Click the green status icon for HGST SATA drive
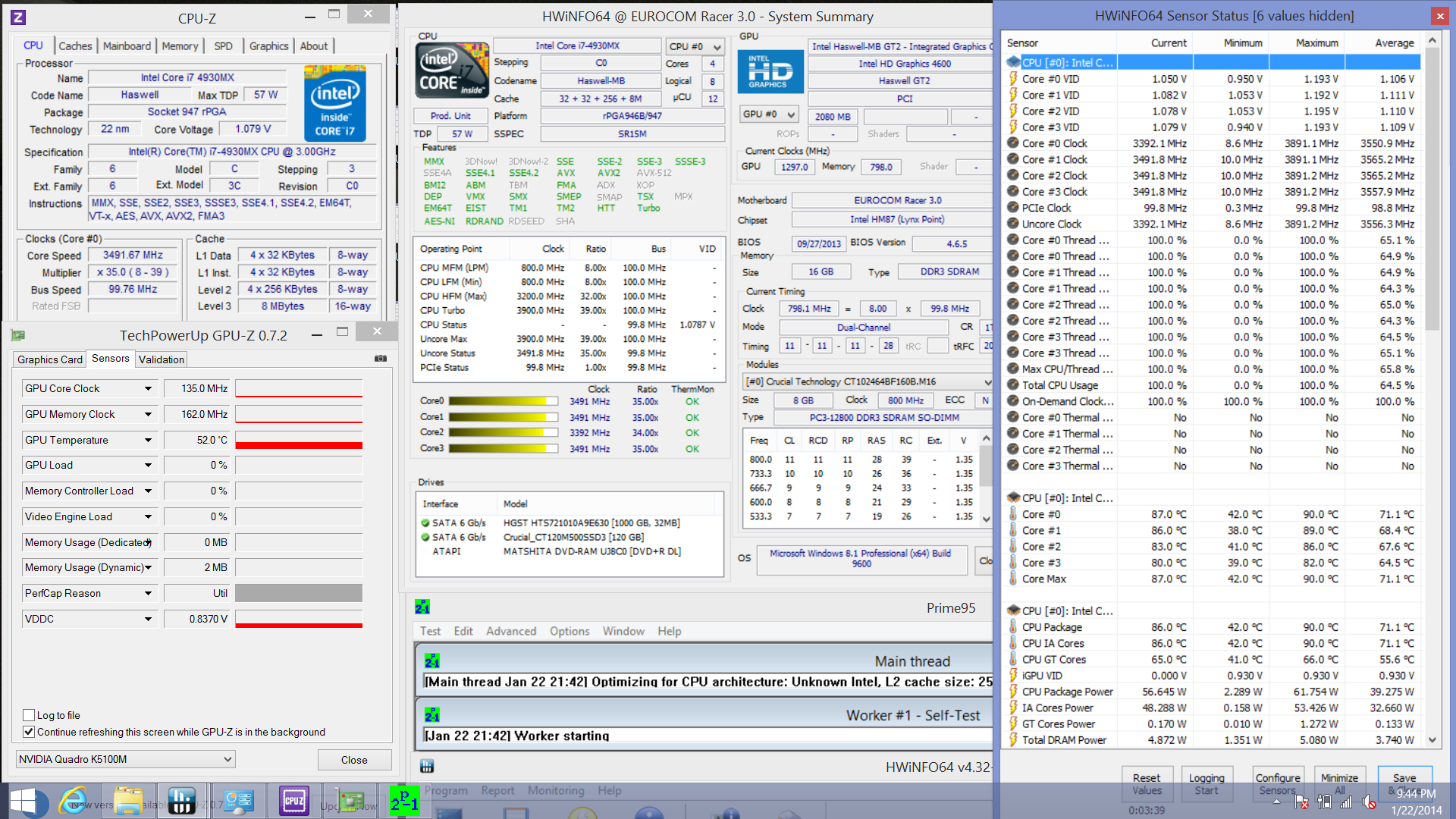 (x=425, y=523)
